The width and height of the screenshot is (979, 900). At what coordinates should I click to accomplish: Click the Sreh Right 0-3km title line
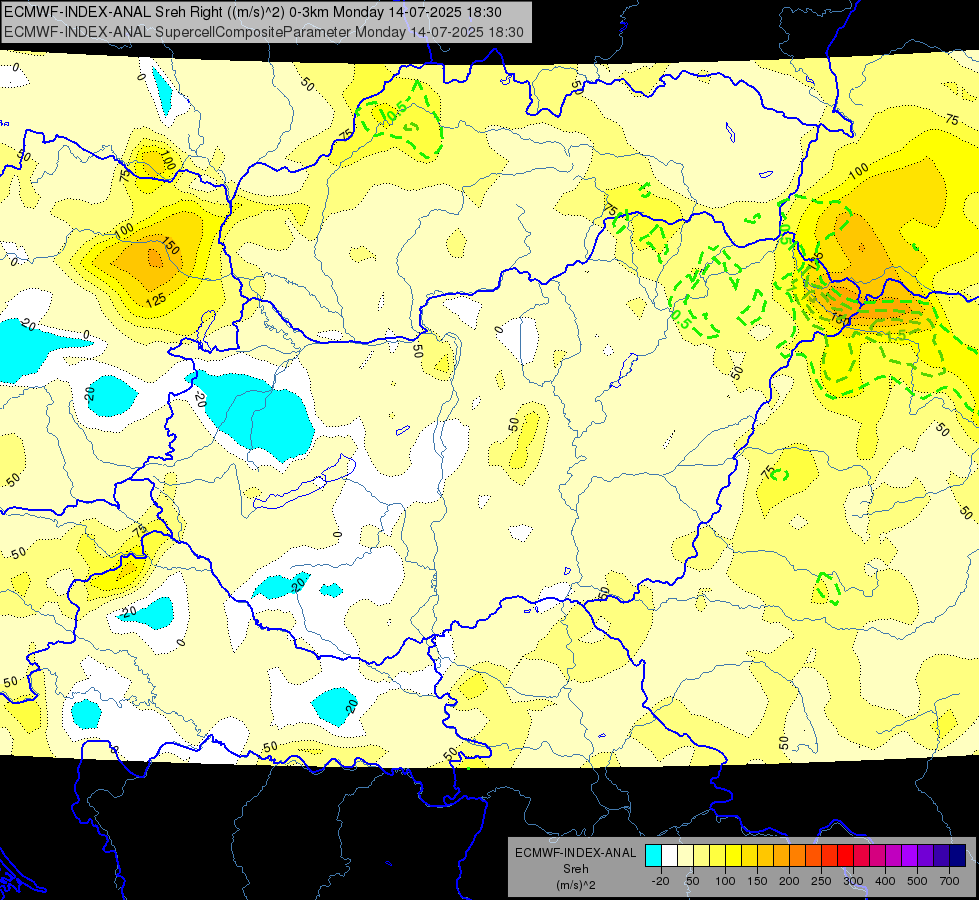click(x=253, y=12)
